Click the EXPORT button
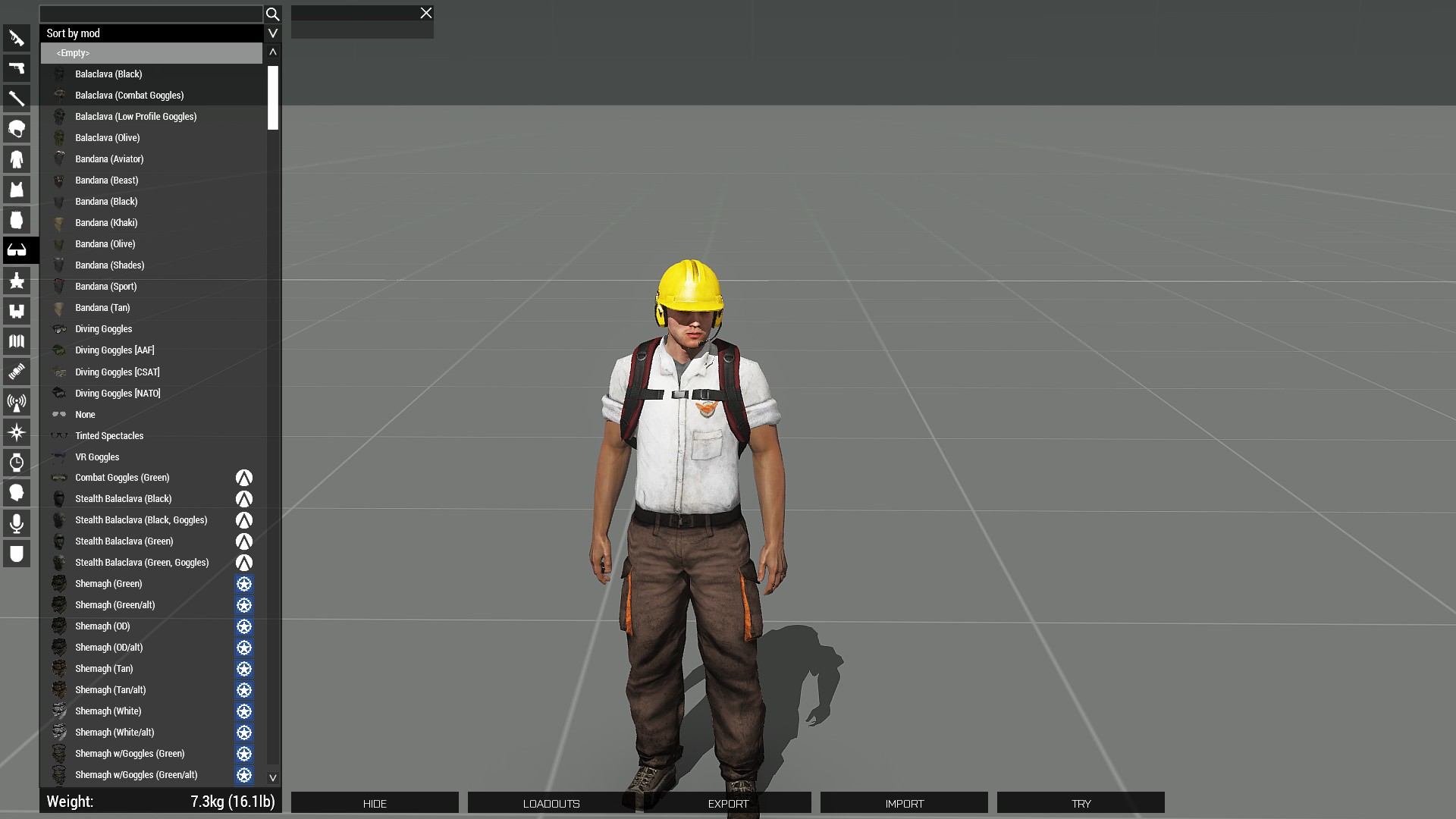 [727, 803]
